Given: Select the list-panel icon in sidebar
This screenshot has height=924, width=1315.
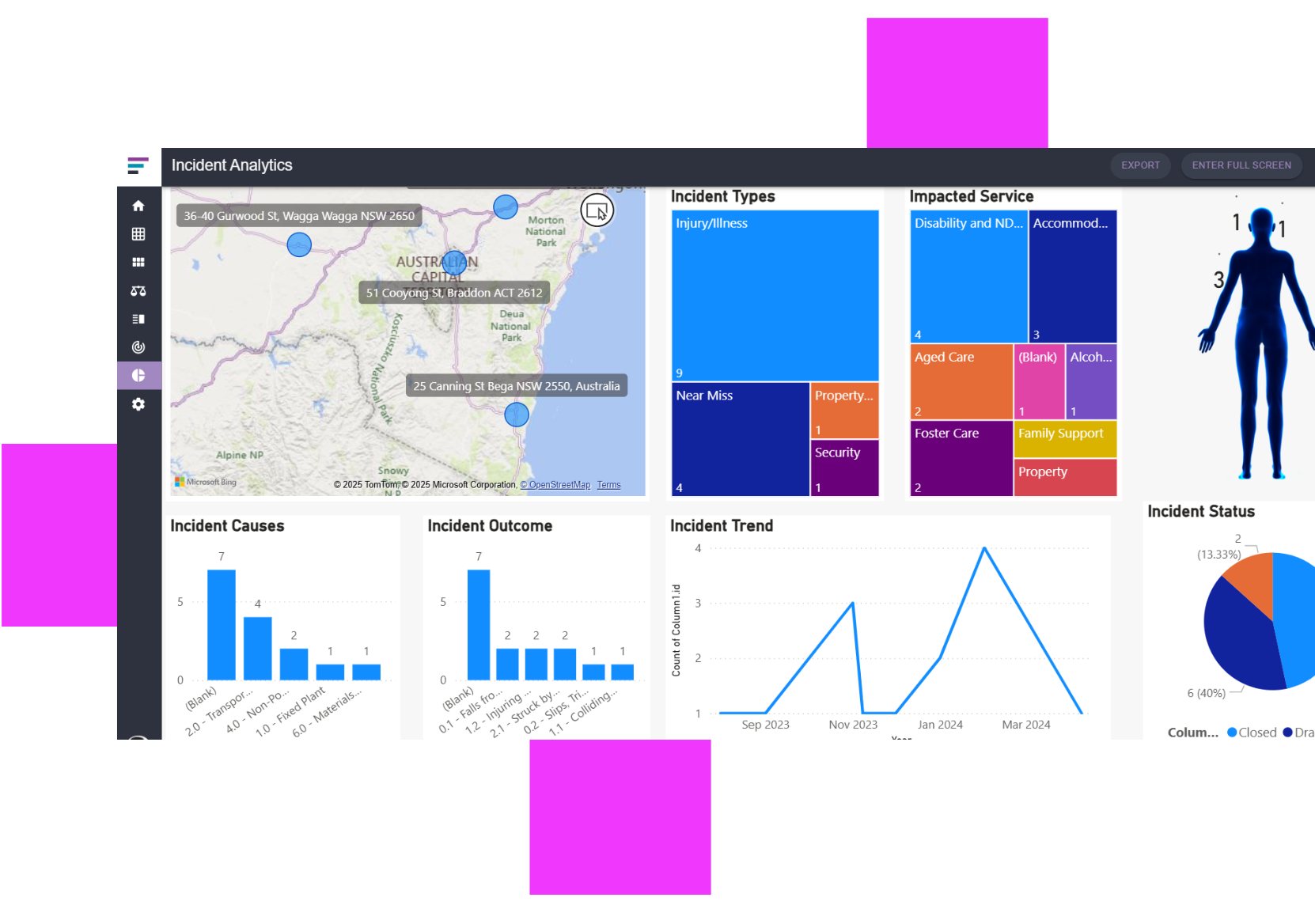Looking at the screenshot, I should (138, 319).
